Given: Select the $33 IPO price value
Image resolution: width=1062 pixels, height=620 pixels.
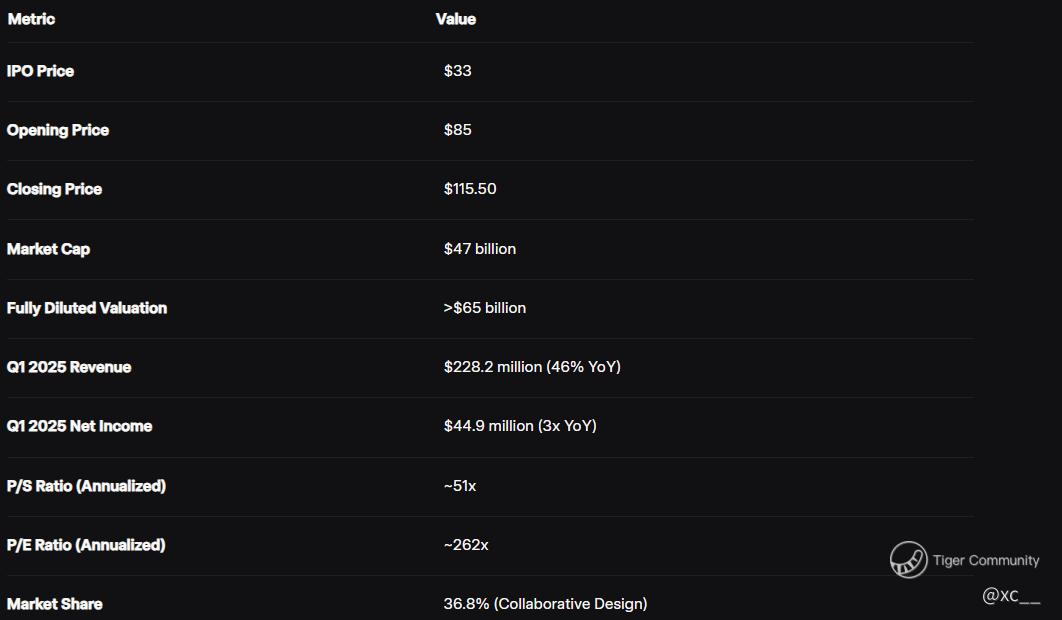Looking at the screenshot, I should point(458,70).
